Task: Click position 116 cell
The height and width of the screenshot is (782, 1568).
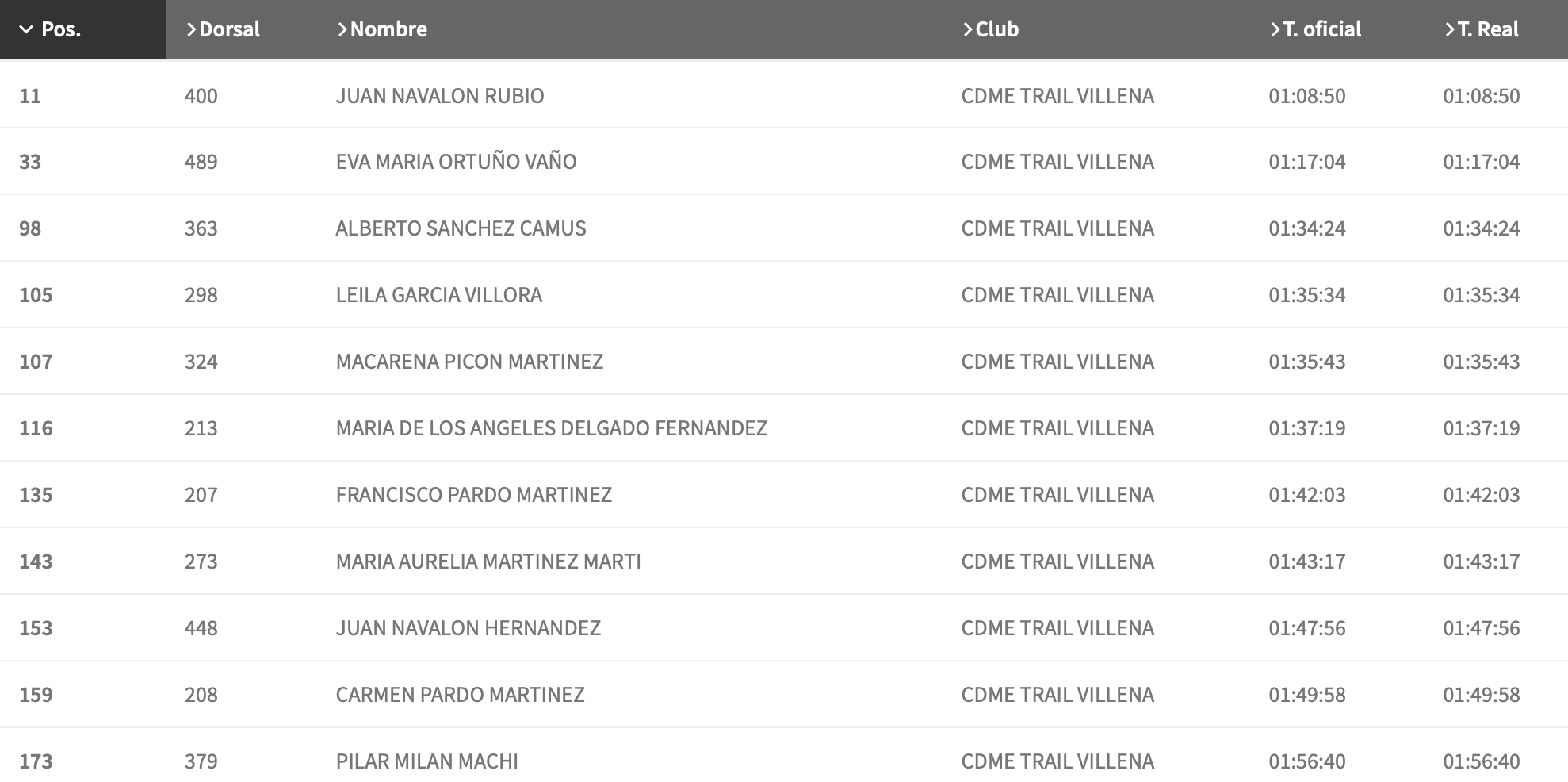Action: pyautogui.click(x=36, y=428)
